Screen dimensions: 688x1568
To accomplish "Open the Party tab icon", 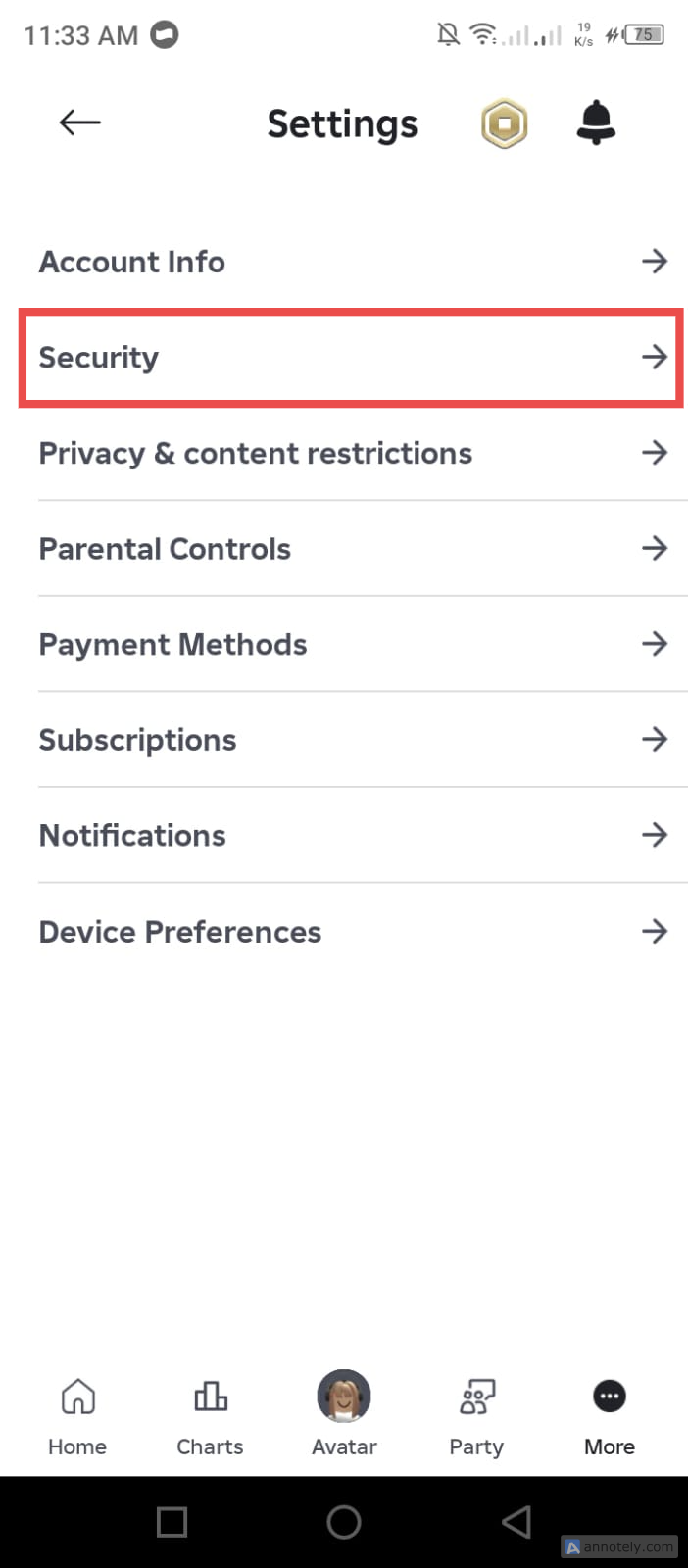I will click(x=476, y=1396).
